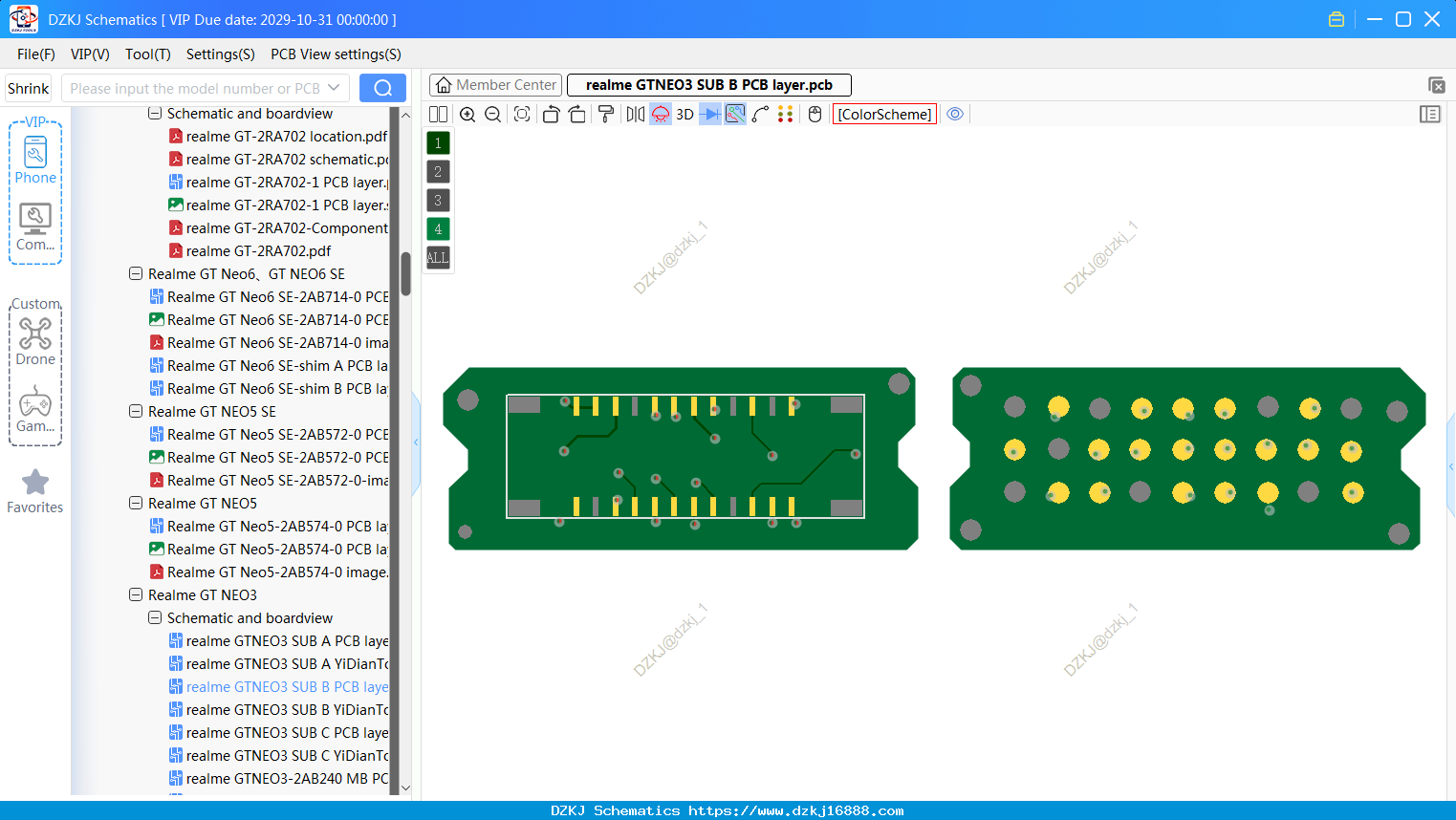Show PCB layer 4

coord(438,229)
